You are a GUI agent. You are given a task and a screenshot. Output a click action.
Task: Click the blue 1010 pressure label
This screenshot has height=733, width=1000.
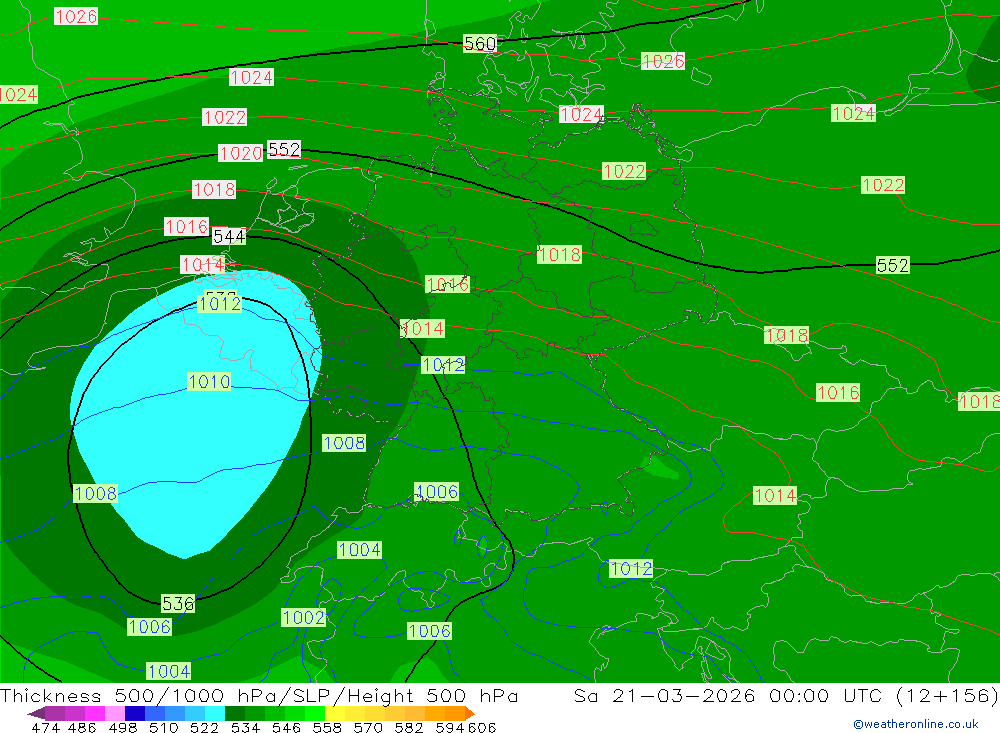pos(209,381)
